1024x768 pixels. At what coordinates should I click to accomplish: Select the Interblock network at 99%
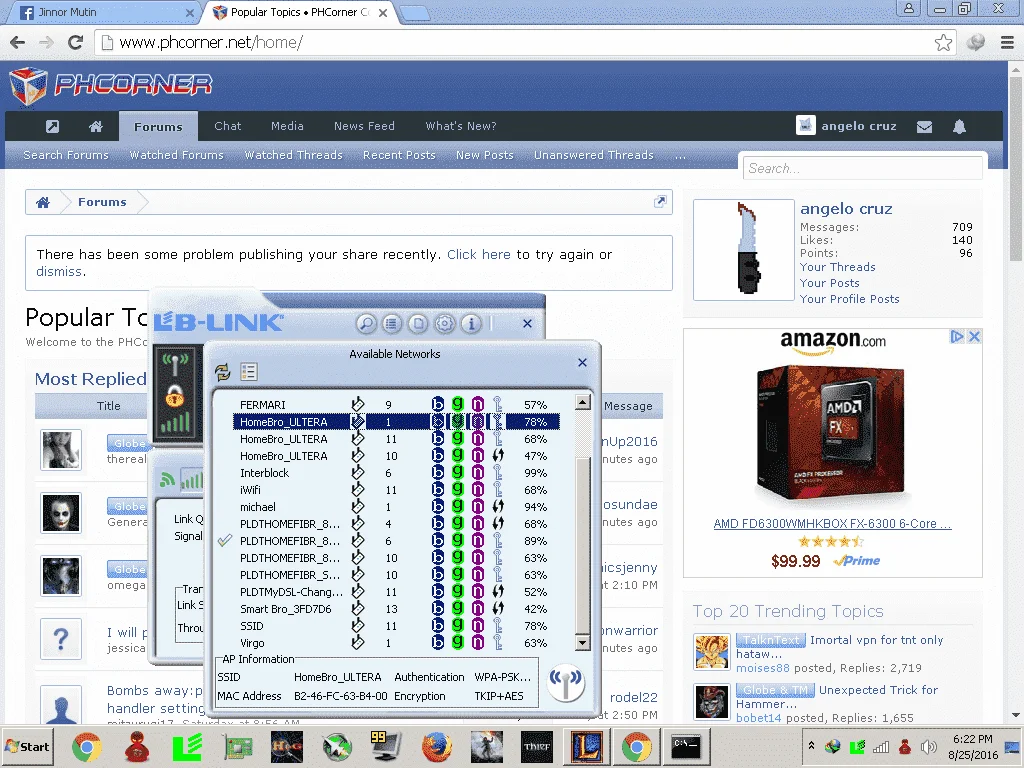pos(396,473)
